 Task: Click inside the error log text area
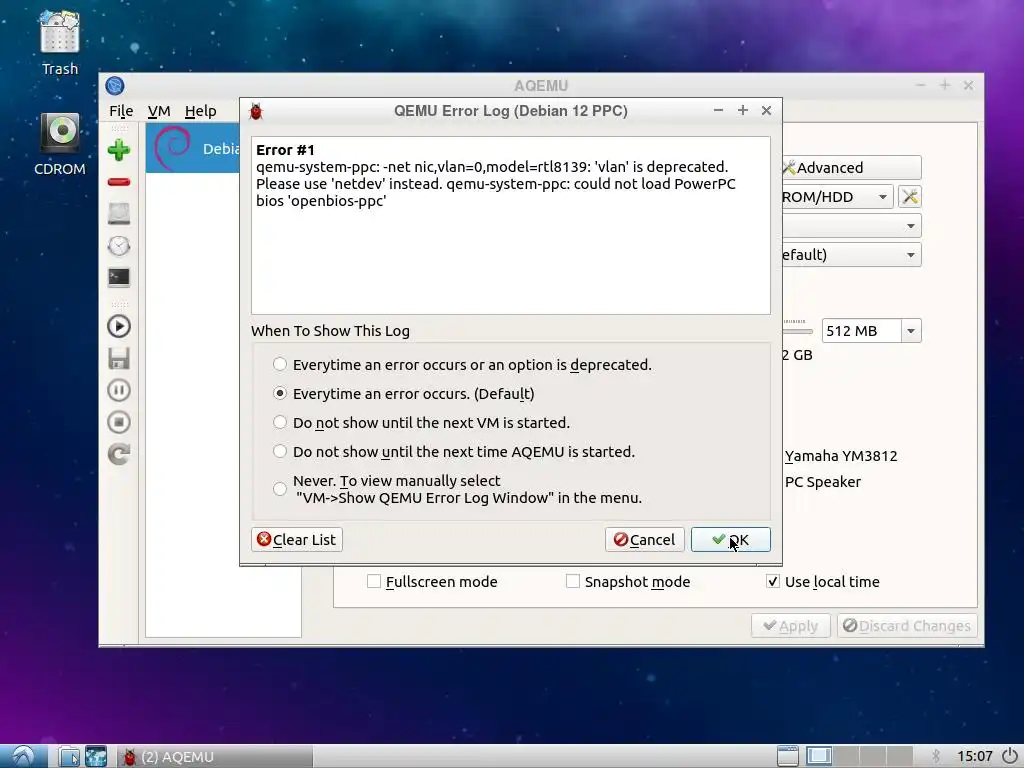pyautogui.click(x=511, y=225)
